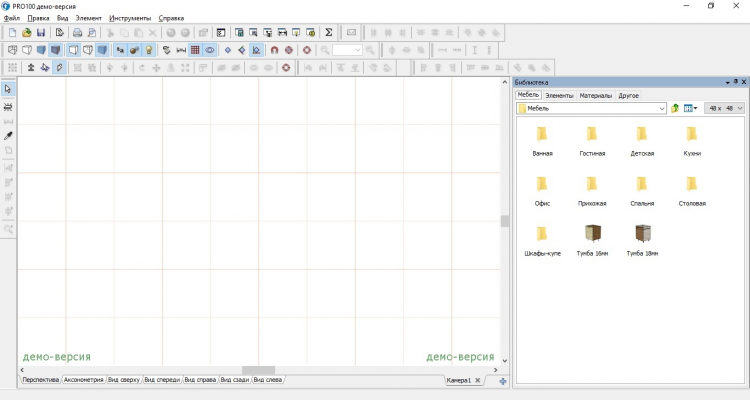The height and width of the screenshot is (400, 750).
Task: Close the Камера1 tab
Action: tap(477, 380)
